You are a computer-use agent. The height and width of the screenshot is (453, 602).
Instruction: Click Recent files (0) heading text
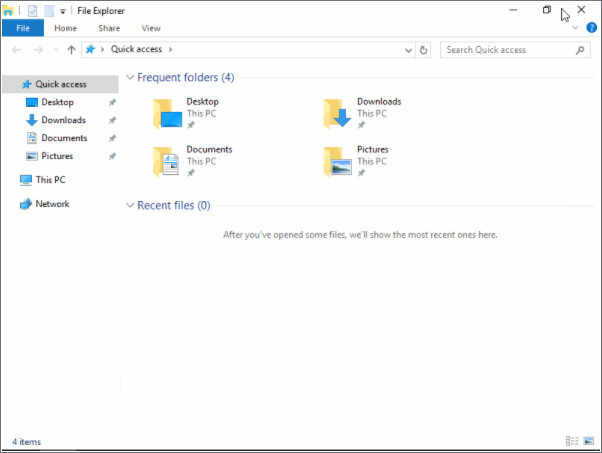[x=174, y=205]
